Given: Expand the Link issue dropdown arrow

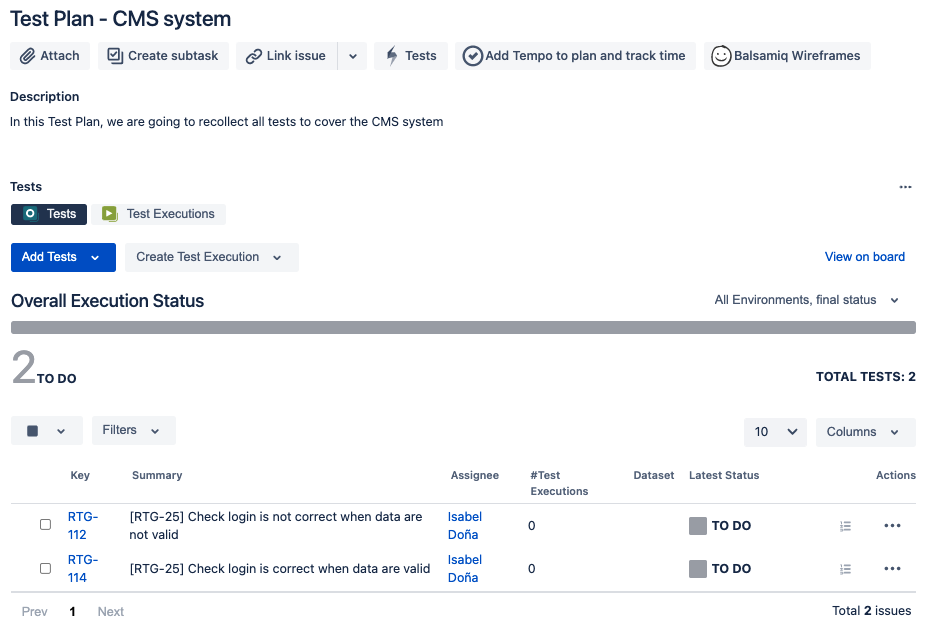Looking at the screenshot, I should [x=353, y=56].
